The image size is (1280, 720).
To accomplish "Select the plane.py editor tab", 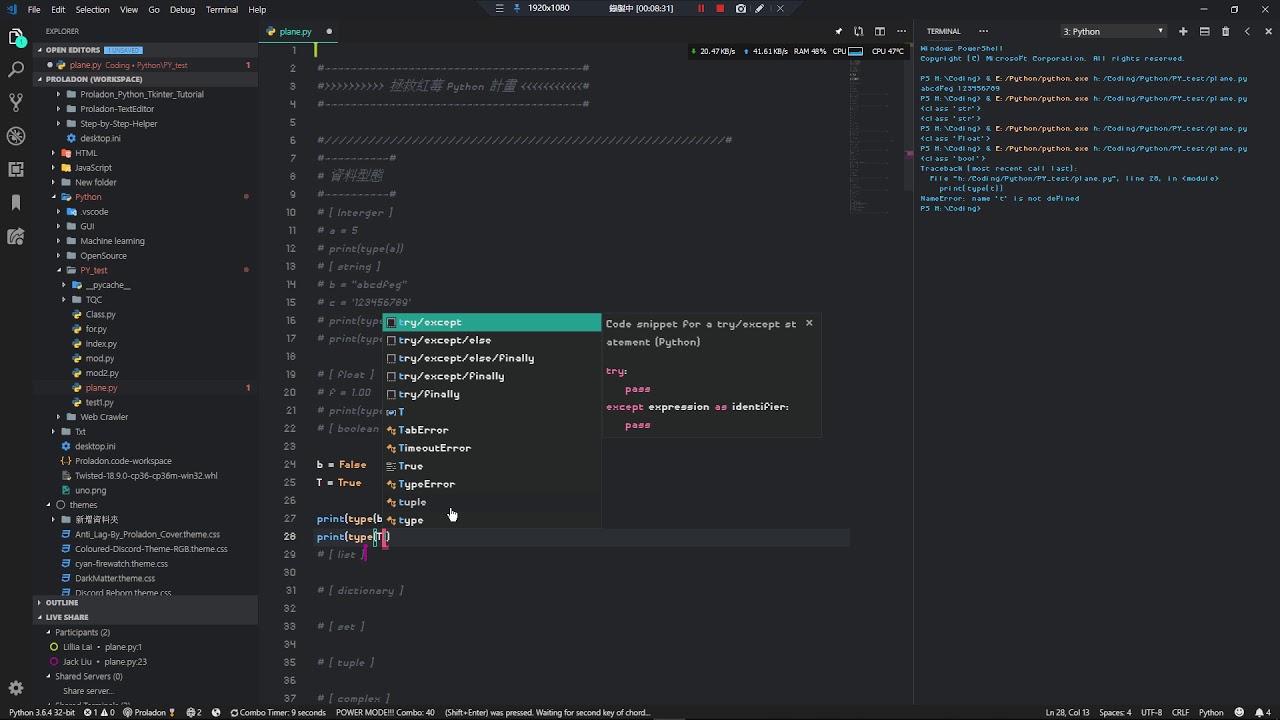I will (x=295, y=32).
